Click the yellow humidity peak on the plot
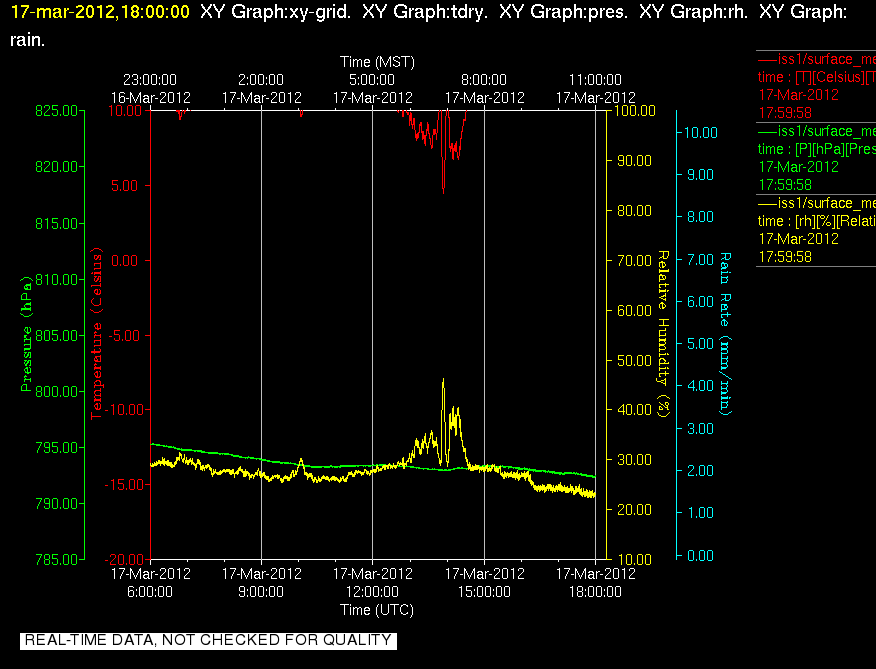This screenshot has width=876, height=669. 444,382
